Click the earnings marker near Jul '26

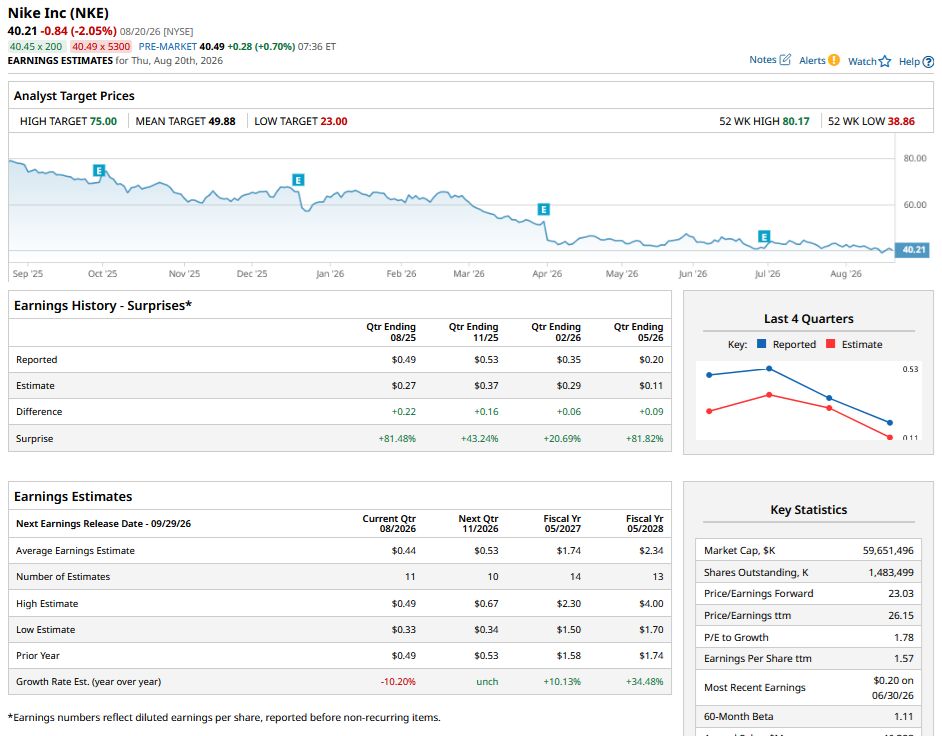point(764,237)
